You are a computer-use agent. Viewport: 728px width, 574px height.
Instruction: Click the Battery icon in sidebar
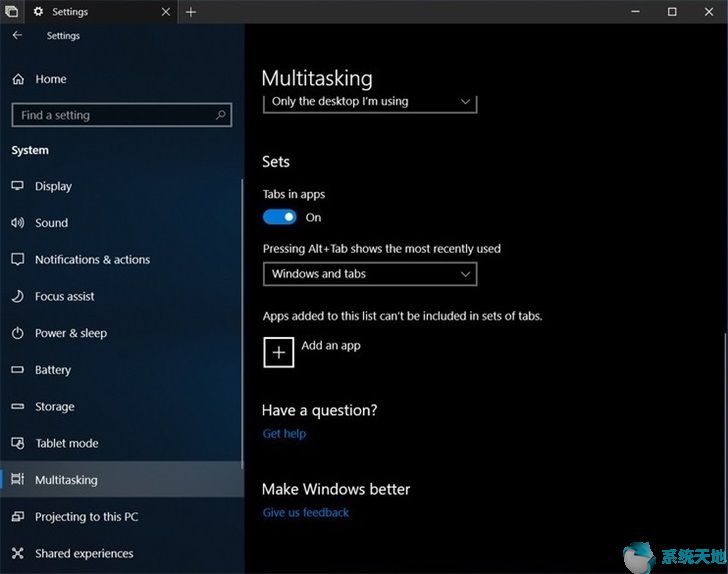pos(18,370)
